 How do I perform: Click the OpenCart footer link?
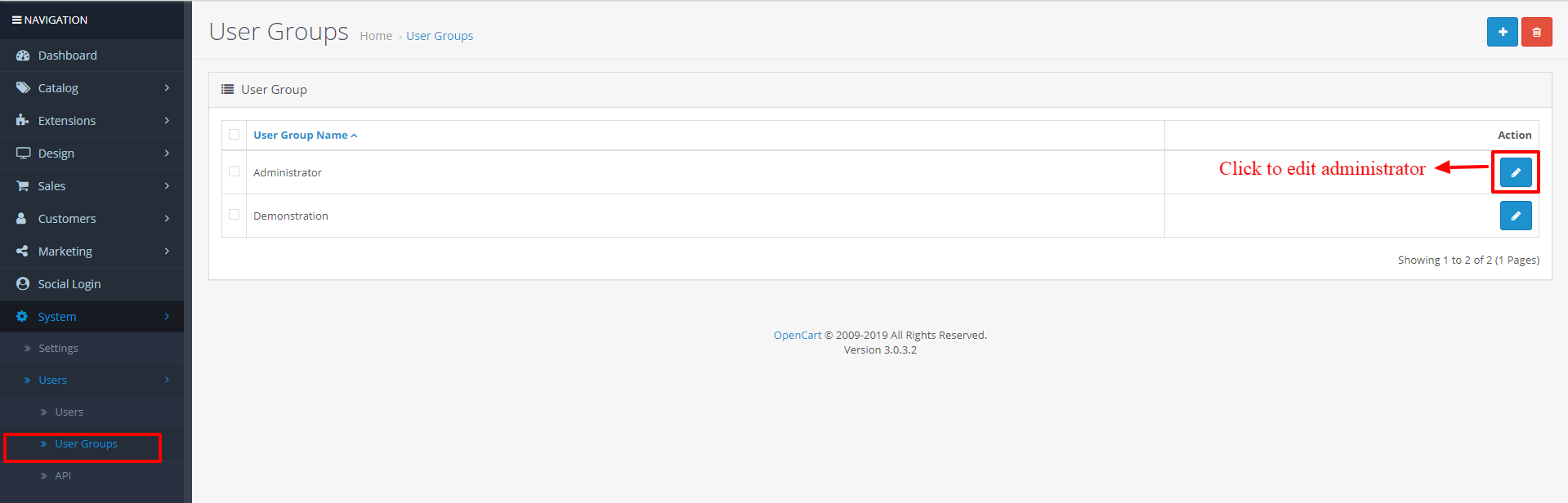pyautogui.click(x=797, y=336)
